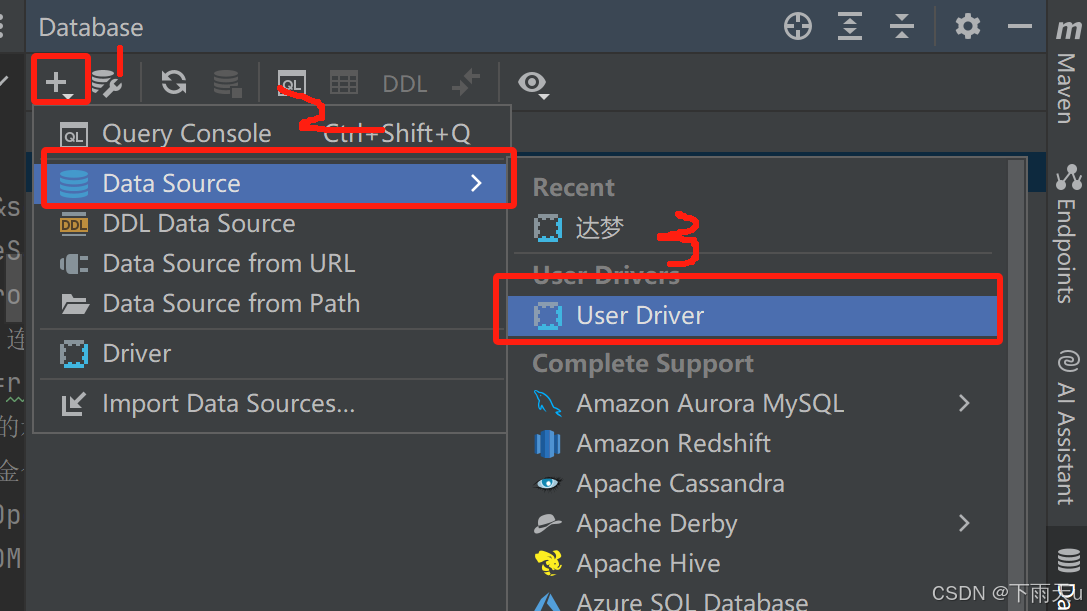This screenshot has height=611, width=1087.
Task: Click the Amazon Aurora MySQL dolphin icon
Action: click(x=548, y=403)
